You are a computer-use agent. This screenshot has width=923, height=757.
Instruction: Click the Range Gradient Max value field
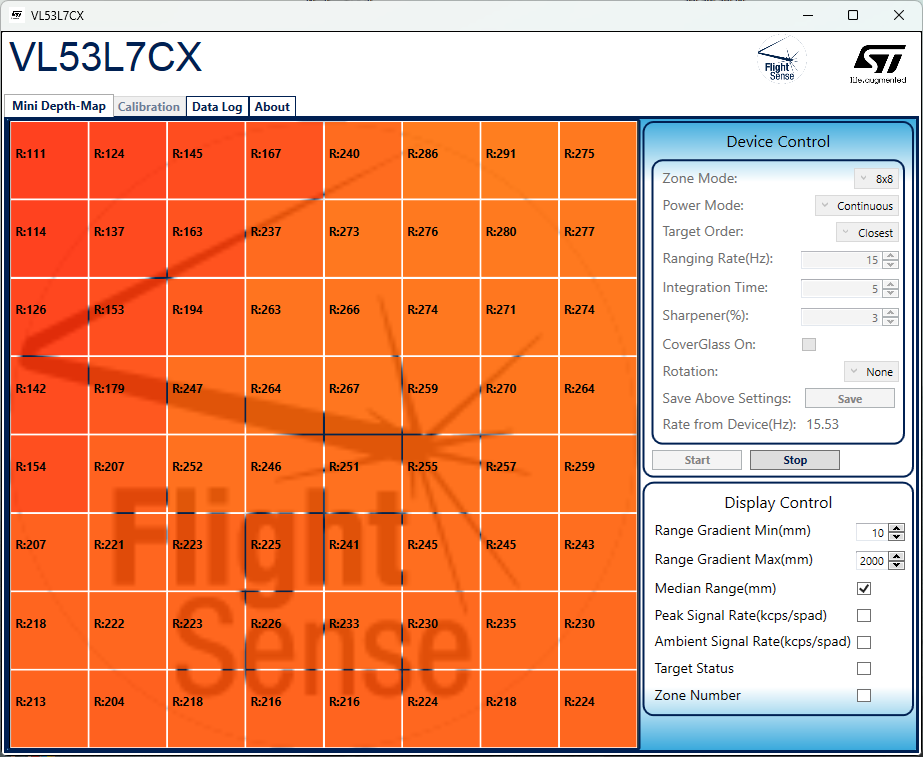point(871,560)
